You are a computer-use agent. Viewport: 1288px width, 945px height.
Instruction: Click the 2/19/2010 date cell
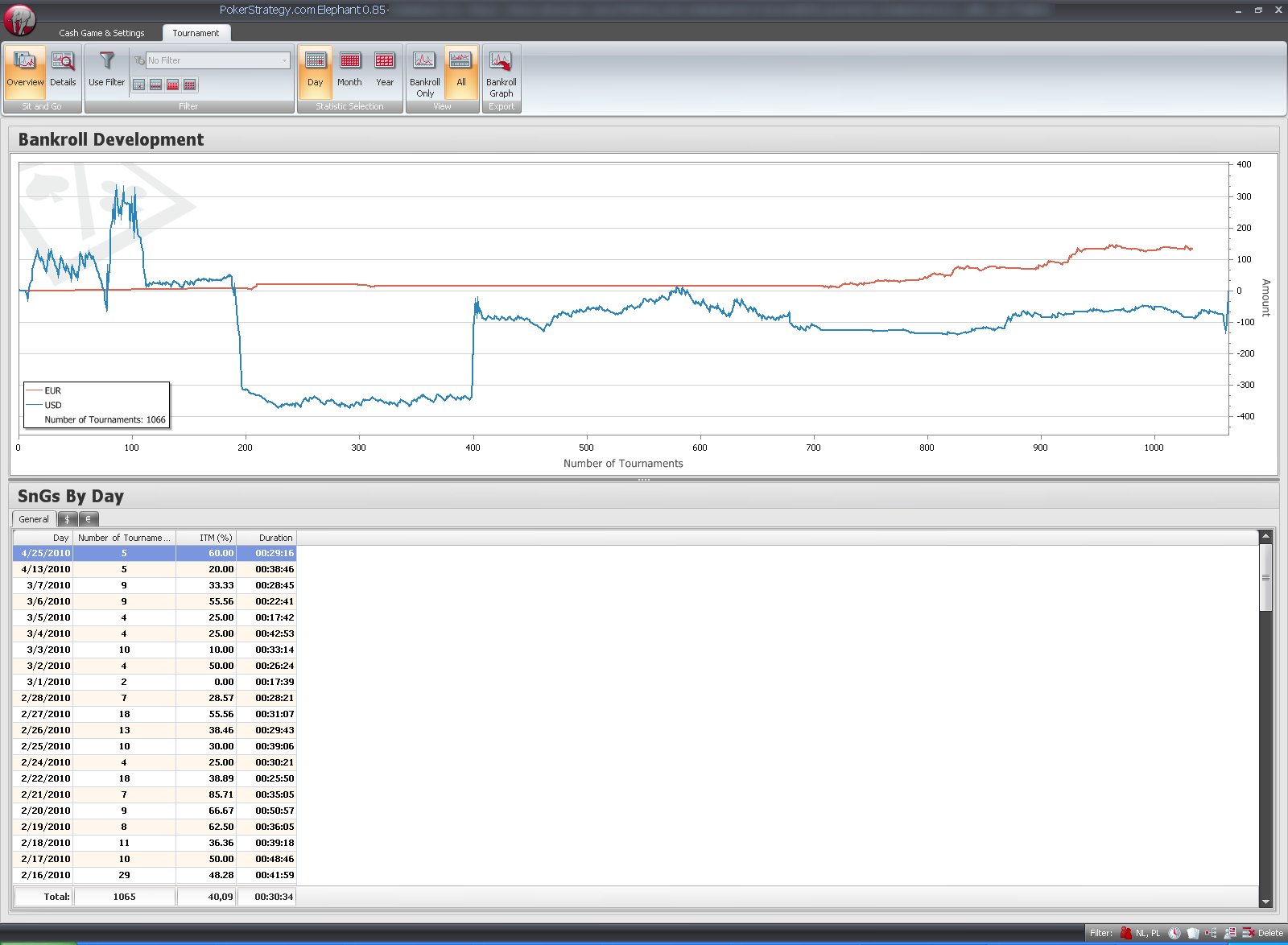tap(43, 827)
